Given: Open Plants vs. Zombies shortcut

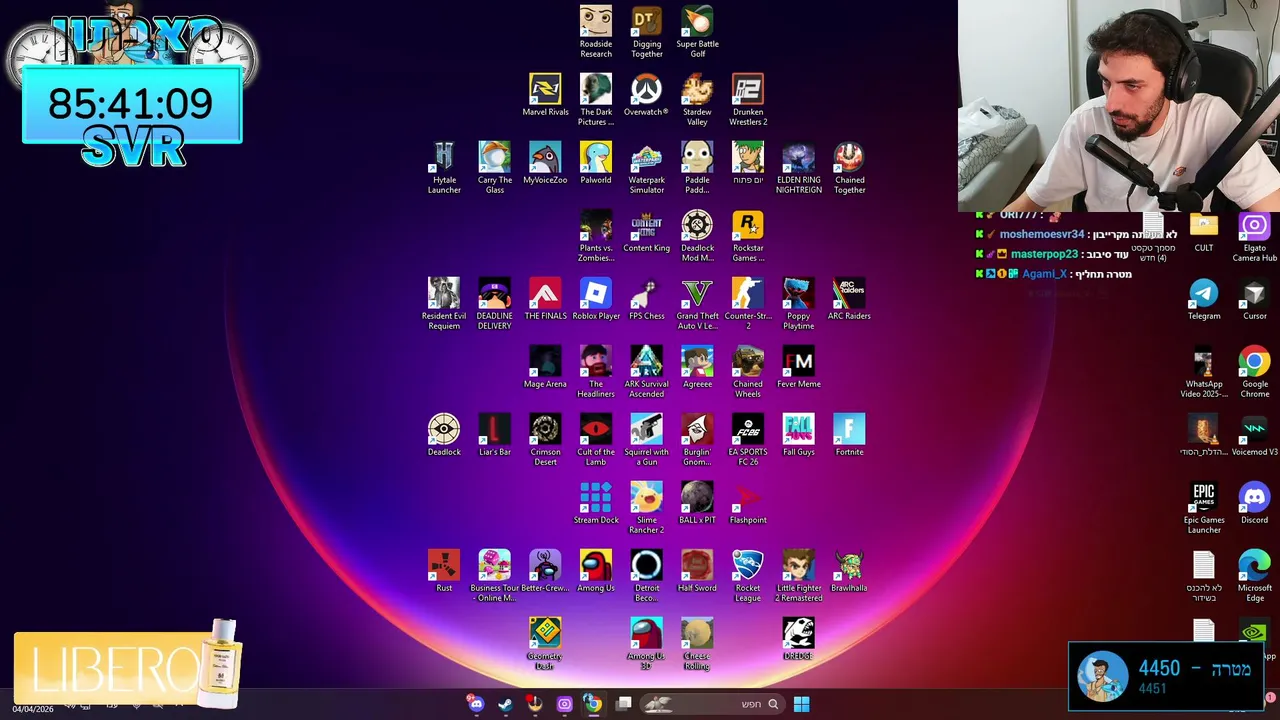Looking at the screenshot, I should point(596,236).
